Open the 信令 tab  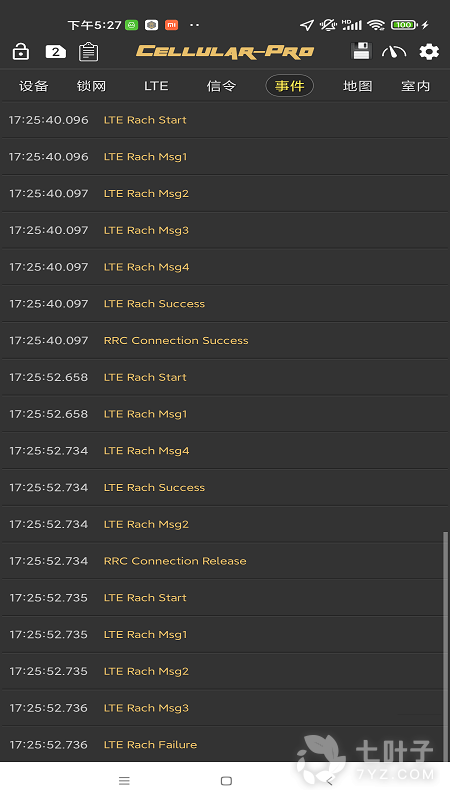[x=221, y=86]
